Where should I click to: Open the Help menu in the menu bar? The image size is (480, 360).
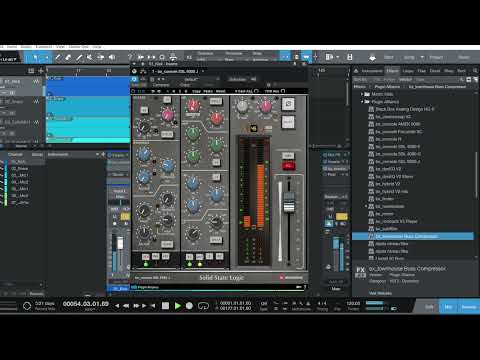(97, 47)
